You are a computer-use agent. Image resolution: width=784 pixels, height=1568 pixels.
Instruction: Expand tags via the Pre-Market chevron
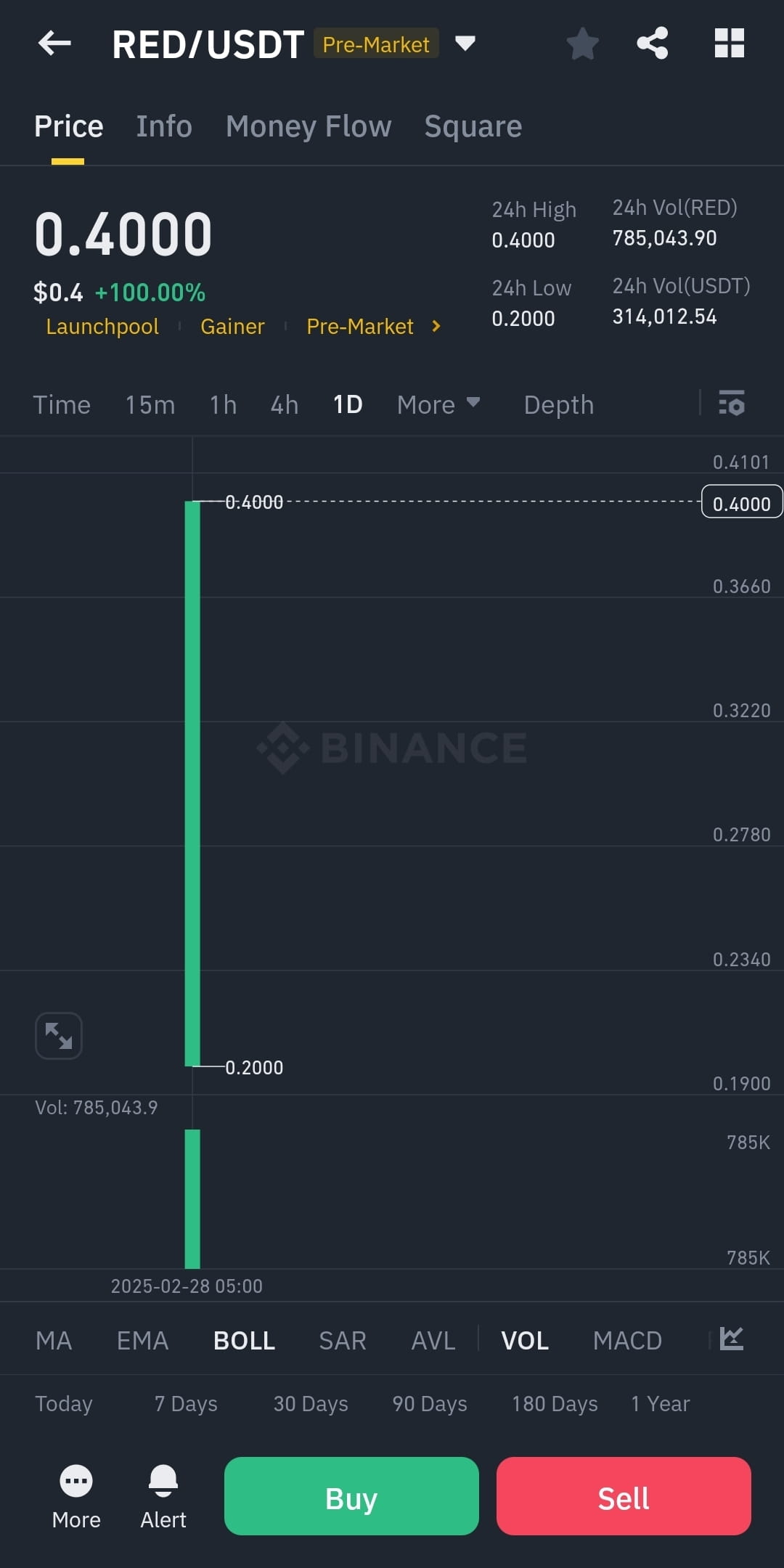(x=436, y=327)
